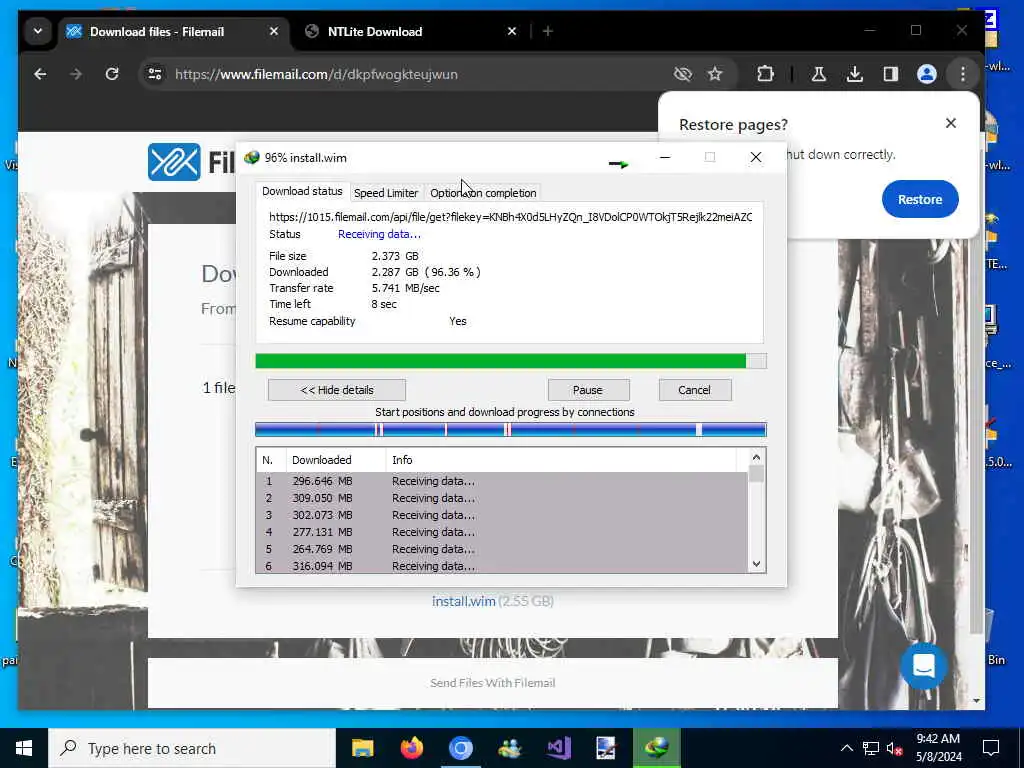Screen dimensions: 1024x768
Task: Open File Explorer from the taskbar
Action: click(362, 748)
